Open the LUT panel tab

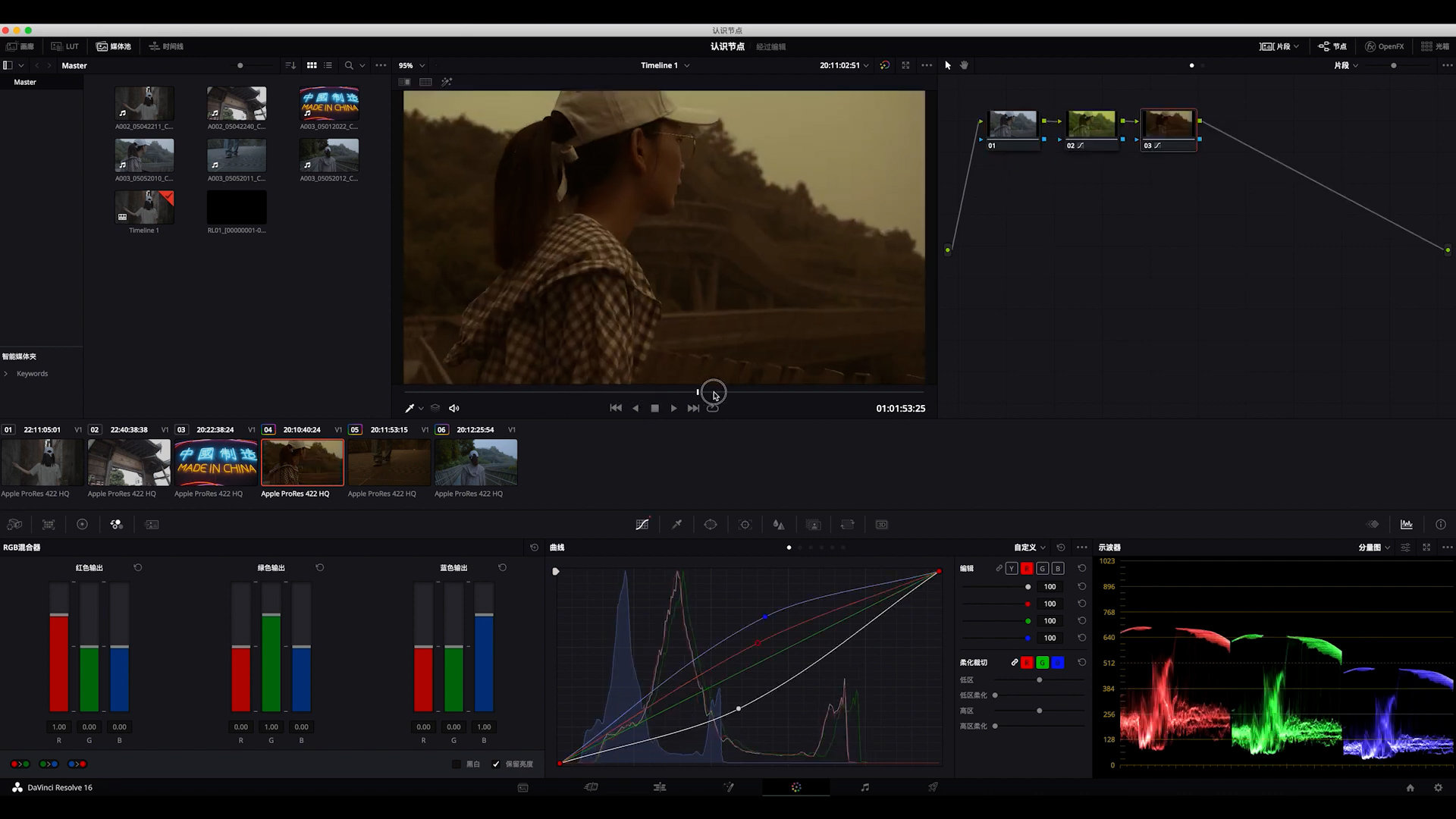pyautogui.click(x=65, y=46)
